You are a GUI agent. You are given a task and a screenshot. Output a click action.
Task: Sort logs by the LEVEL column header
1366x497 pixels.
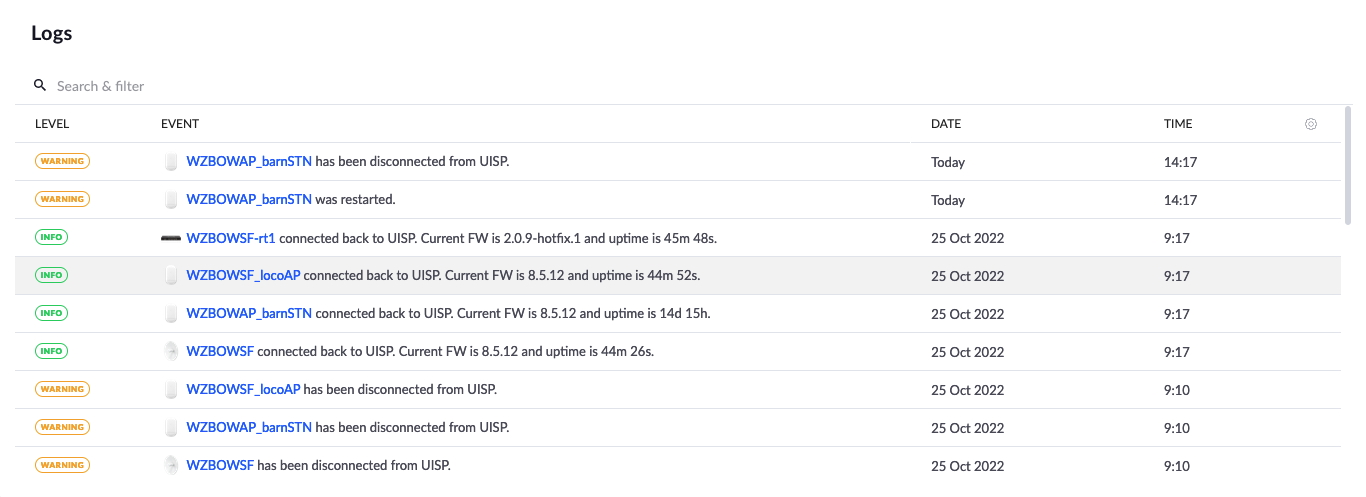coord(52,124)
